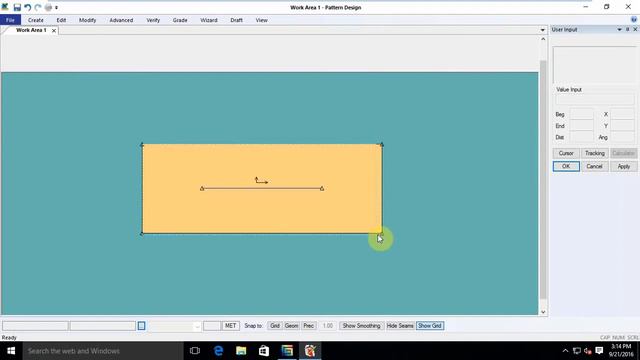The image size is (640, 360).
Task: Open the Windows Start menu
Action: (11, 351)
